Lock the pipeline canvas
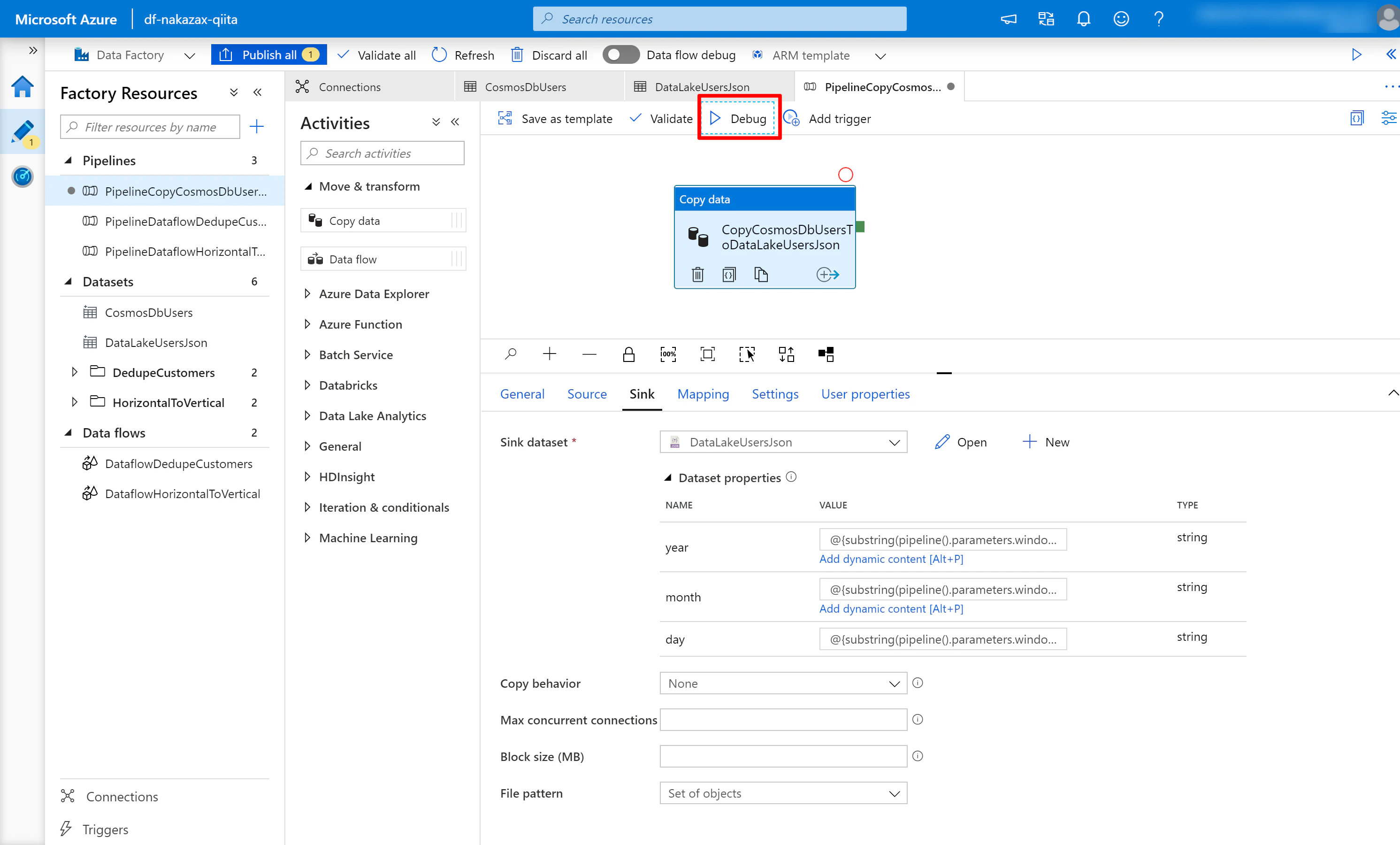 (x=628, y=354)
